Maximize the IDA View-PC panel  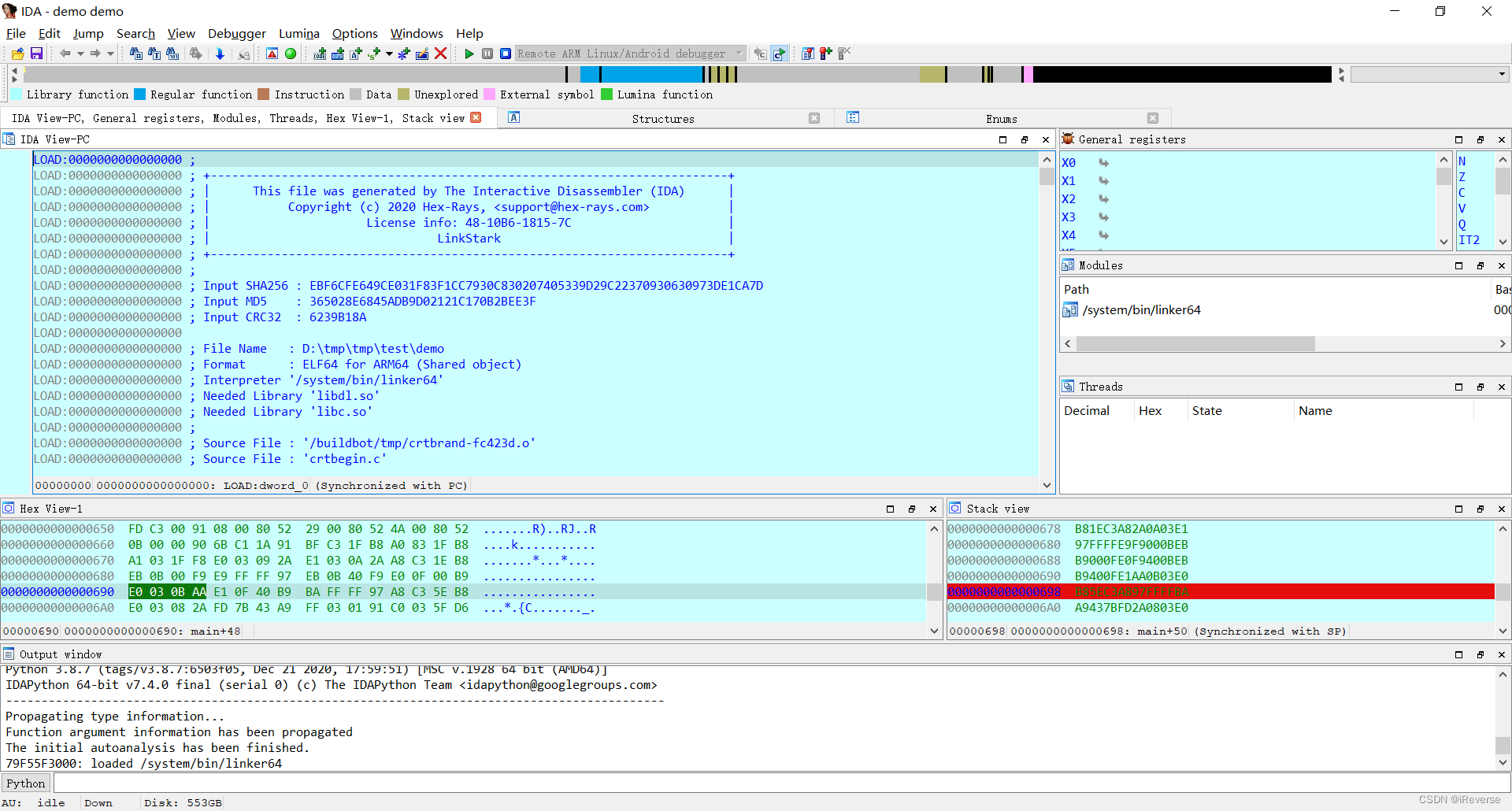tap(1002, 139)
